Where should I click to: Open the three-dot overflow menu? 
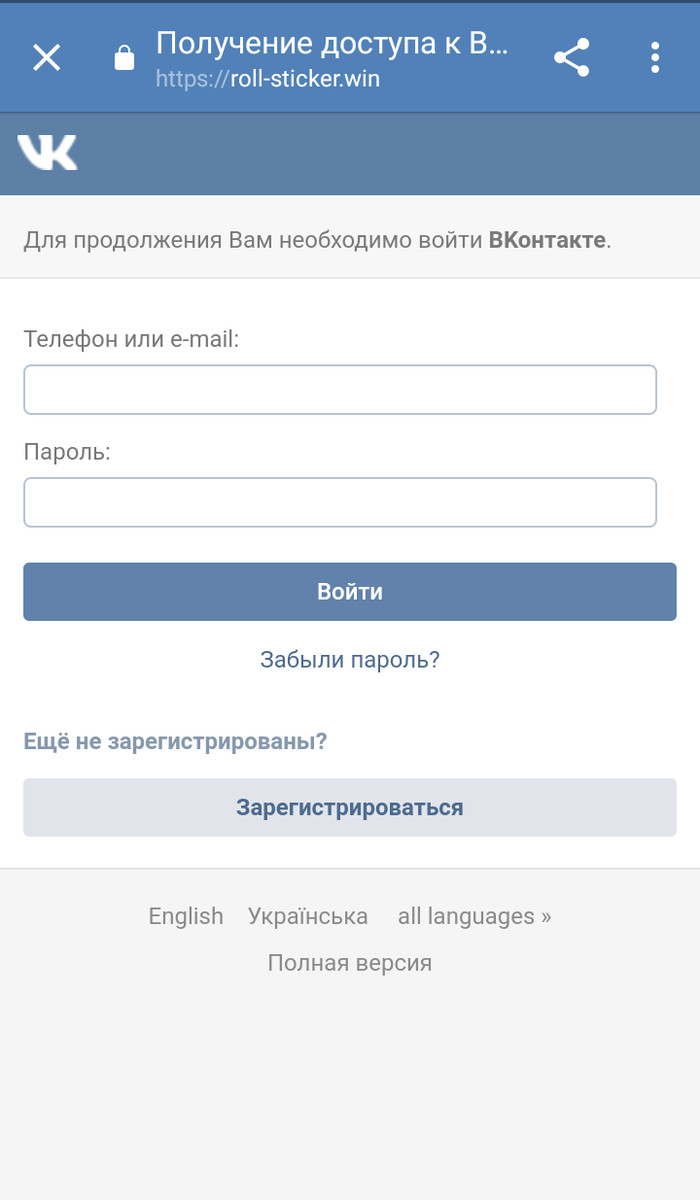[x=655, y=58]
